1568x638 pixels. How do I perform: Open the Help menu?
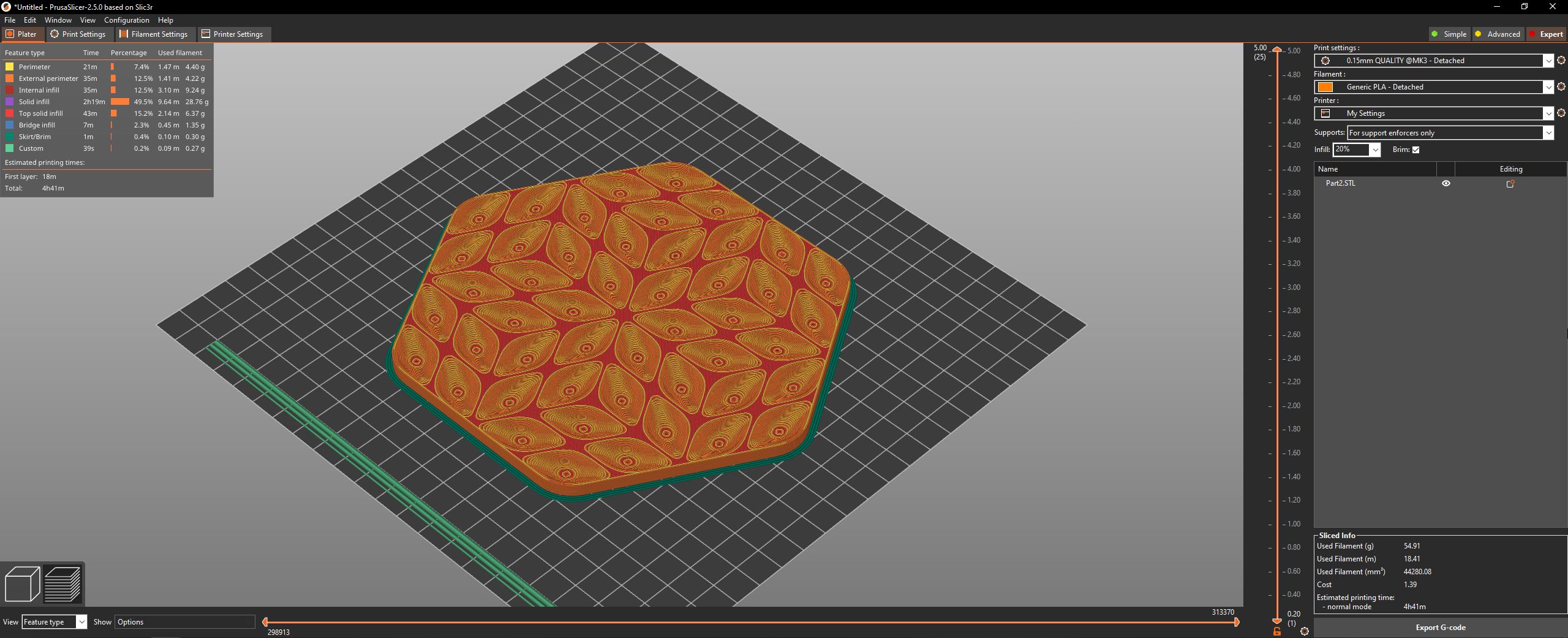click(x=165, y=20)
